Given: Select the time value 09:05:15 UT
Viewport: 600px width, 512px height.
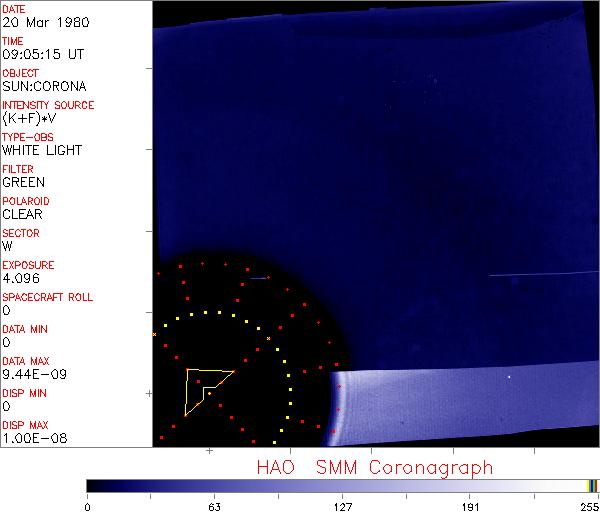Looking at the screenshot, I should 43,54.
